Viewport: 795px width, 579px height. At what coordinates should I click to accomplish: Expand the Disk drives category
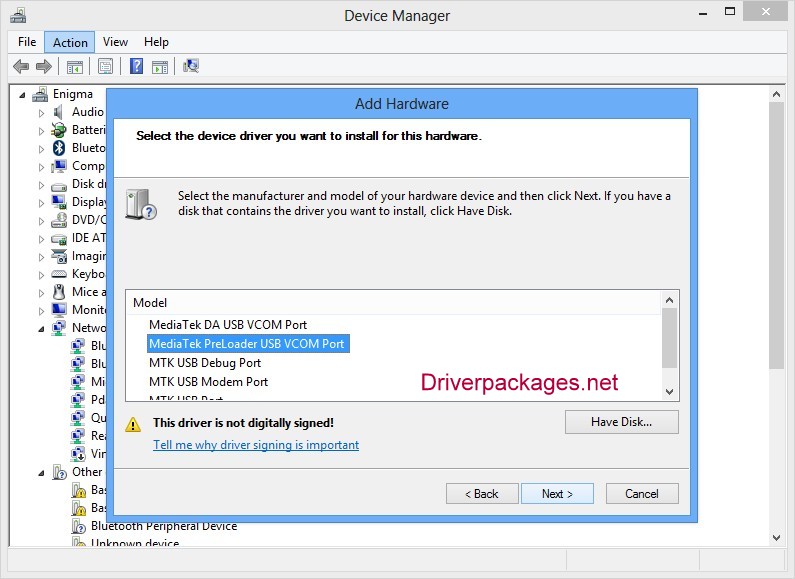point(42,185)
